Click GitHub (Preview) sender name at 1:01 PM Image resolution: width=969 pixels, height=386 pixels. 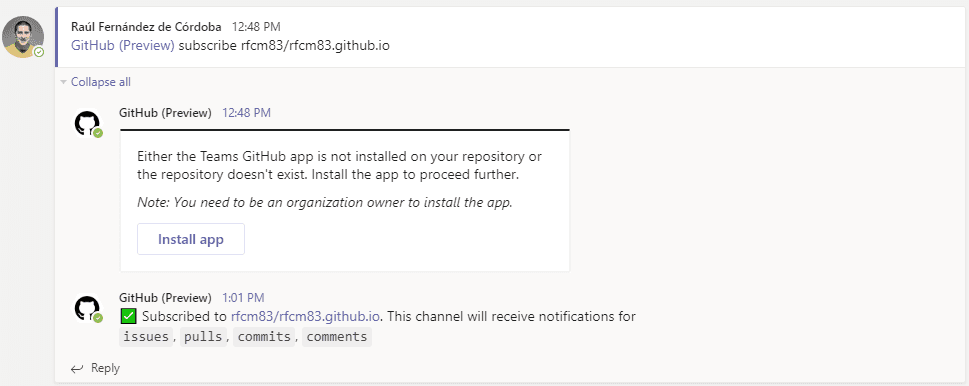point(165,297)
